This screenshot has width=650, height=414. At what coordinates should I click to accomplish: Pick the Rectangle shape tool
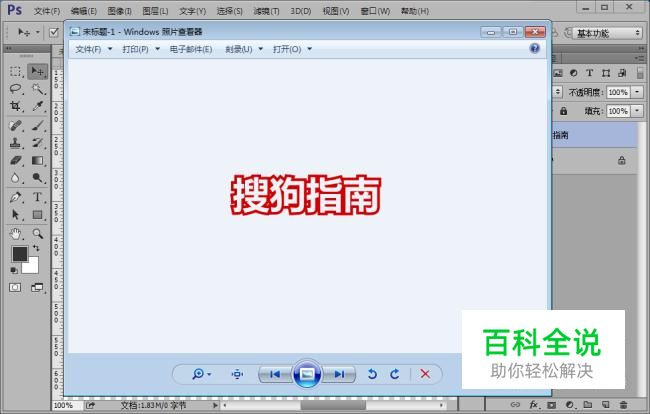[37, 214]
